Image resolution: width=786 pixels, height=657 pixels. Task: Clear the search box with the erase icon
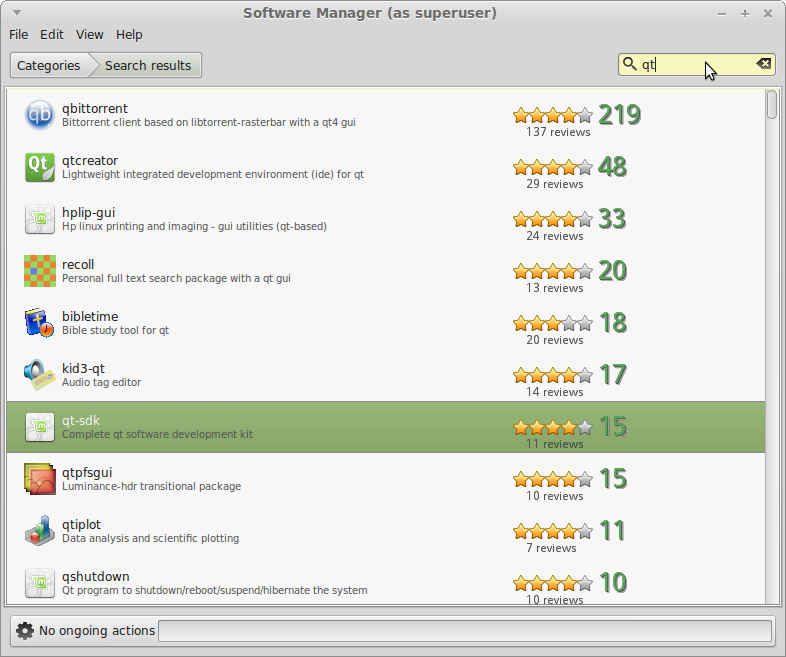[763, 64]
